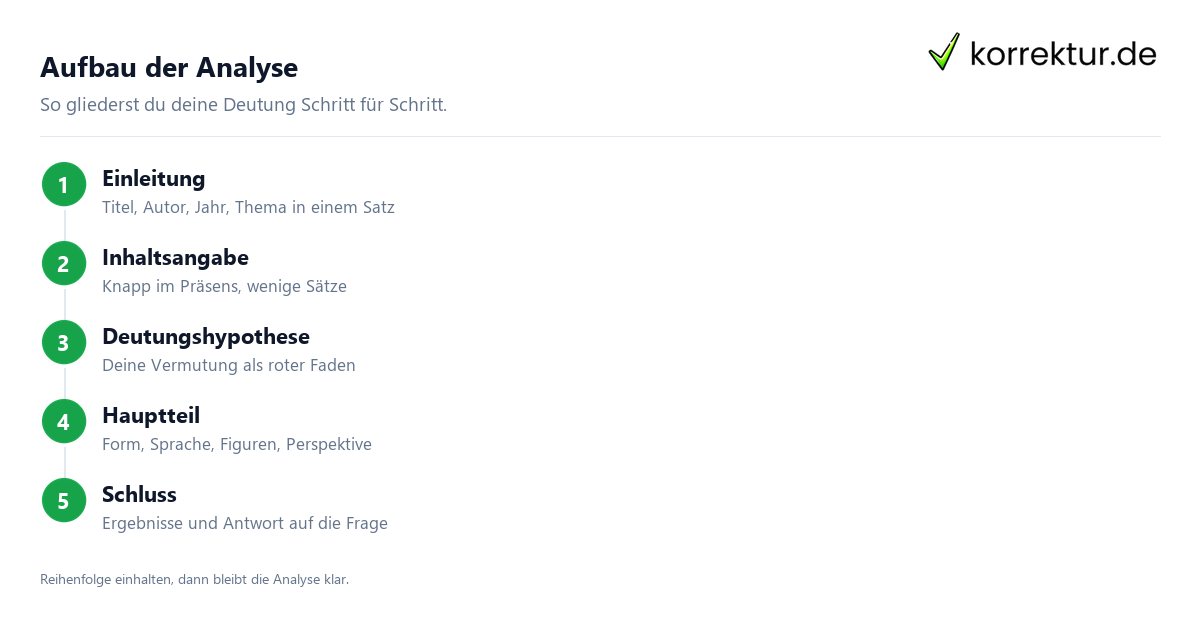Open the korrektur.de logo text
This screenshot has width=1200, height=630.
click(1063, 54)
